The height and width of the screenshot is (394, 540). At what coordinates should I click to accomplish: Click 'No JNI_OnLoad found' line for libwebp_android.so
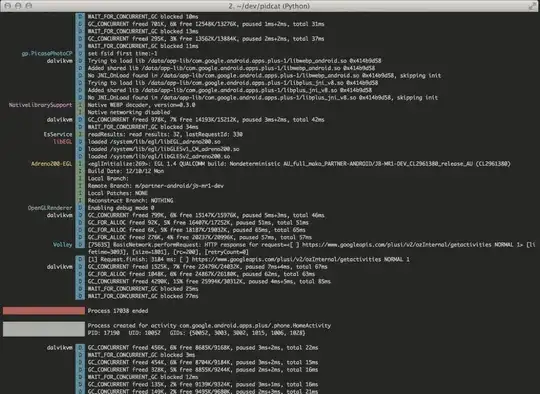[x=264, y=75]
